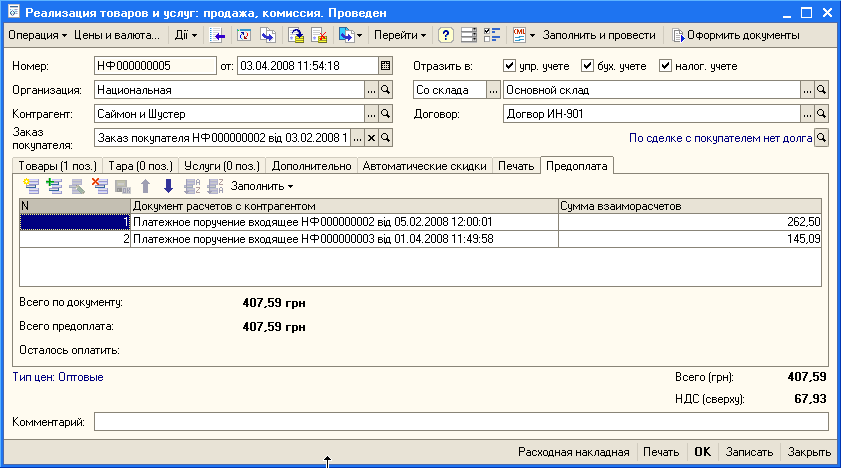The height and width of the screenshot is (468, 841).
Task: Click ellipsis button next to Организация field
Action: pos(371,90)
